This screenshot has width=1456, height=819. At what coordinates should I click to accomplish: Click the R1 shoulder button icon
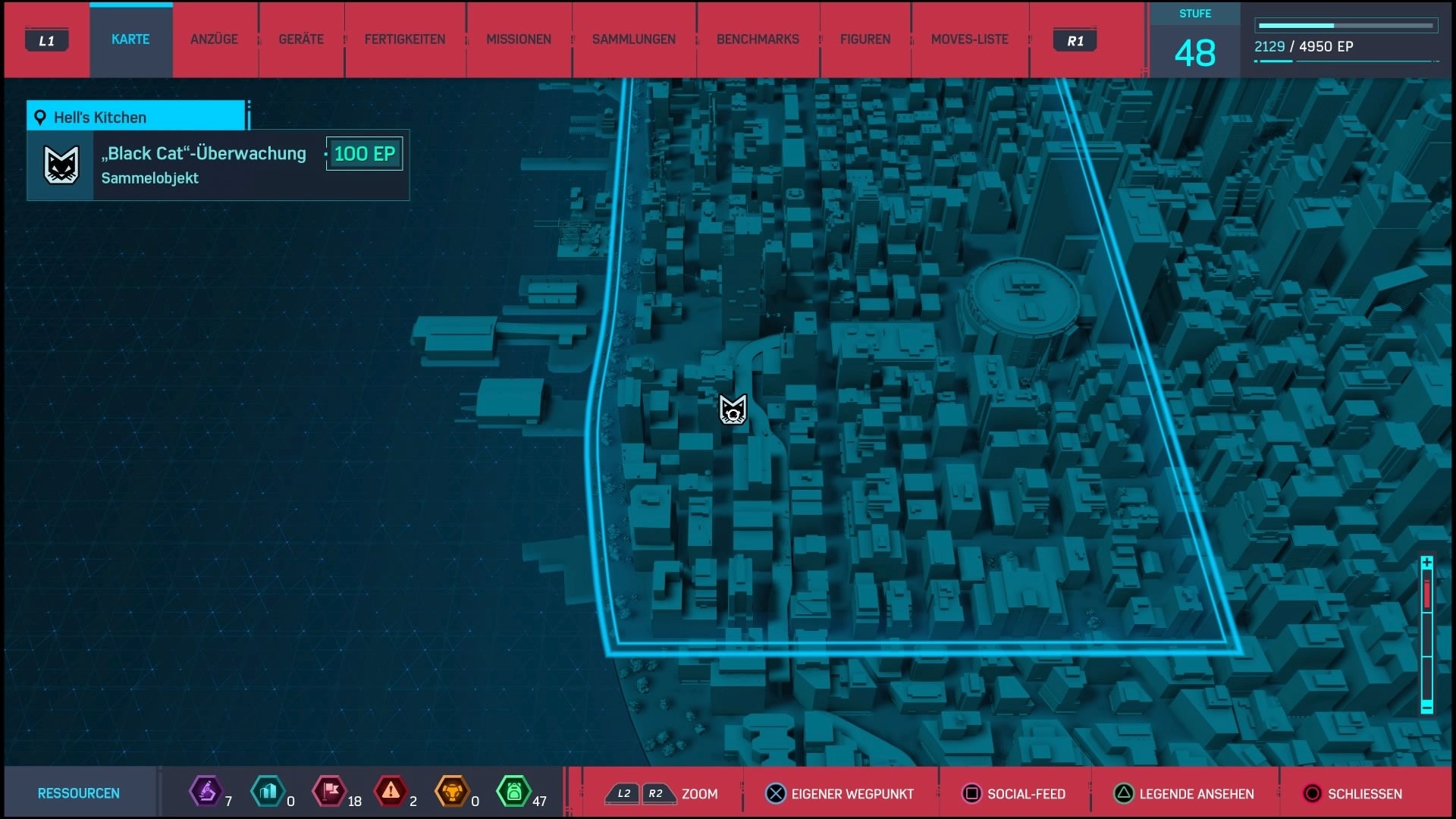pos(1075,40)
